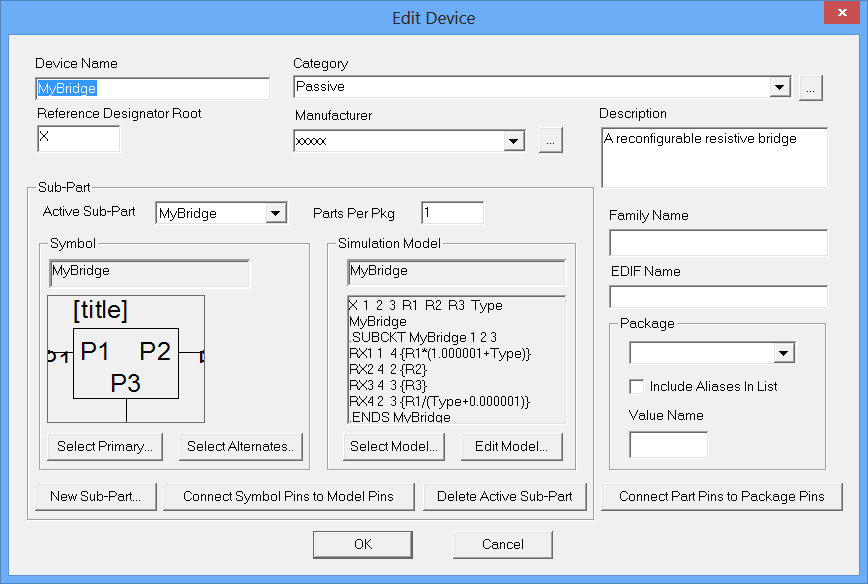Click Connect Symbol Pins to Model Pins

[x=288, y=496]
